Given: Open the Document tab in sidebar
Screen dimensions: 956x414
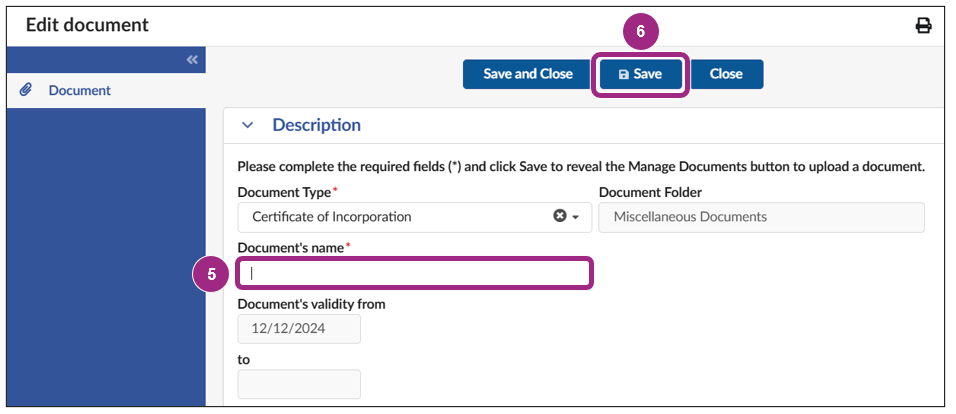Looking at the screenshot, I should point(79,91).
